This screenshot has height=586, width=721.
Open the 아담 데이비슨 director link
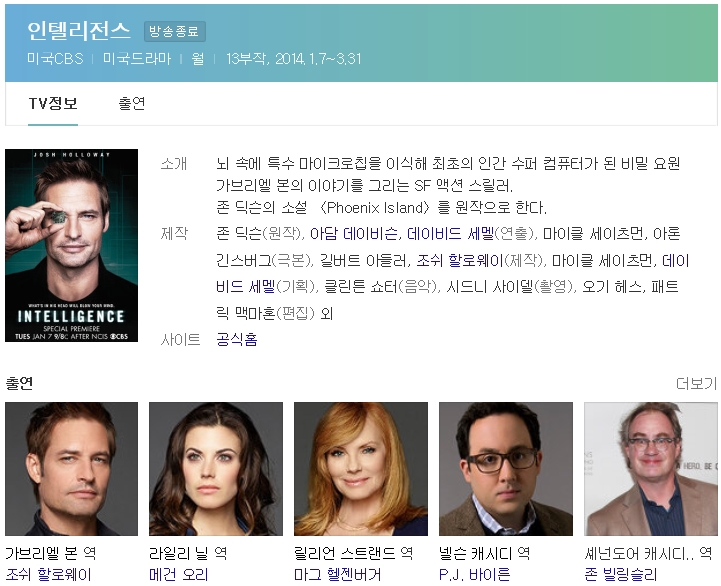pos(353,234)
